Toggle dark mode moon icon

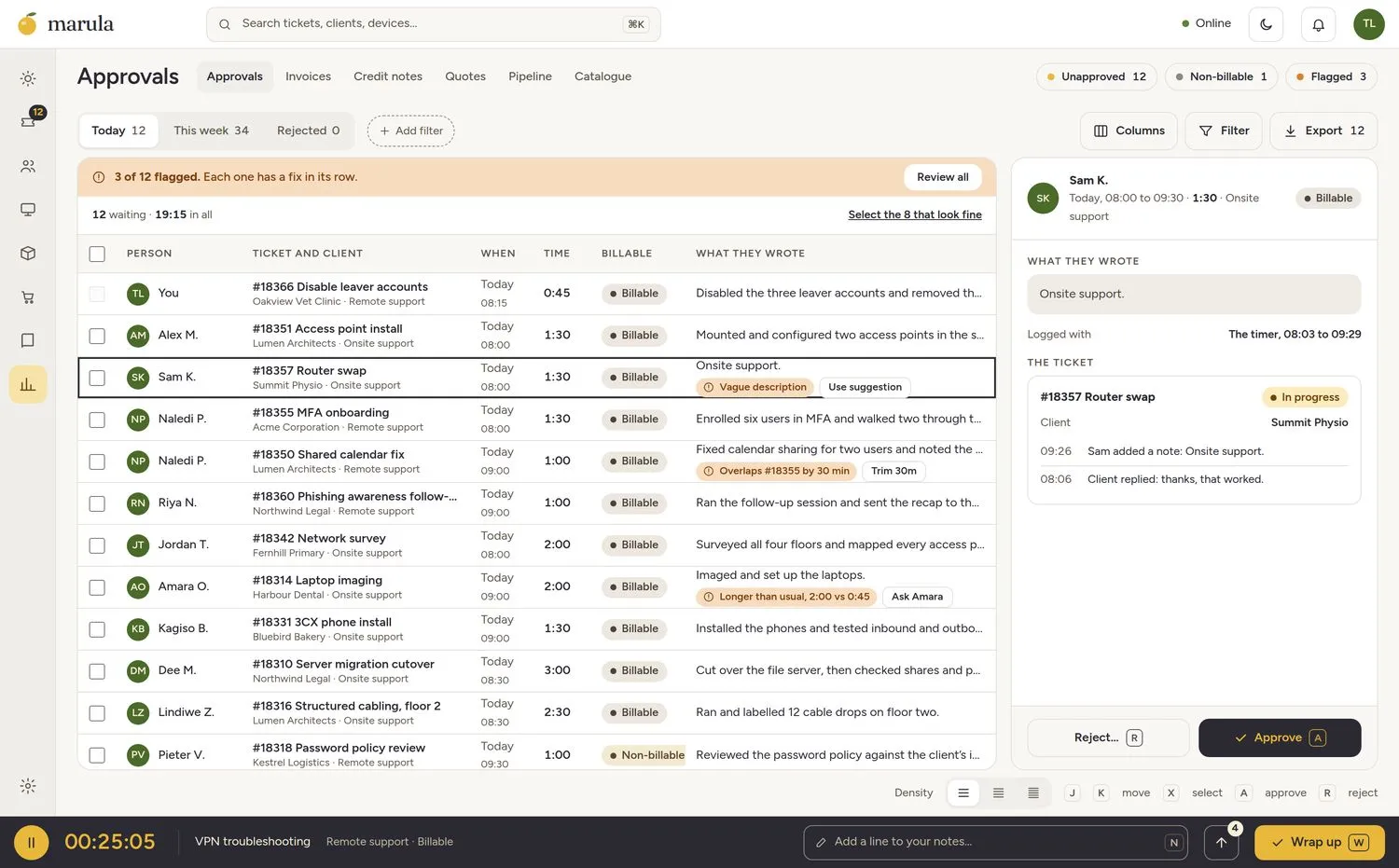(x=1266, y=24)
